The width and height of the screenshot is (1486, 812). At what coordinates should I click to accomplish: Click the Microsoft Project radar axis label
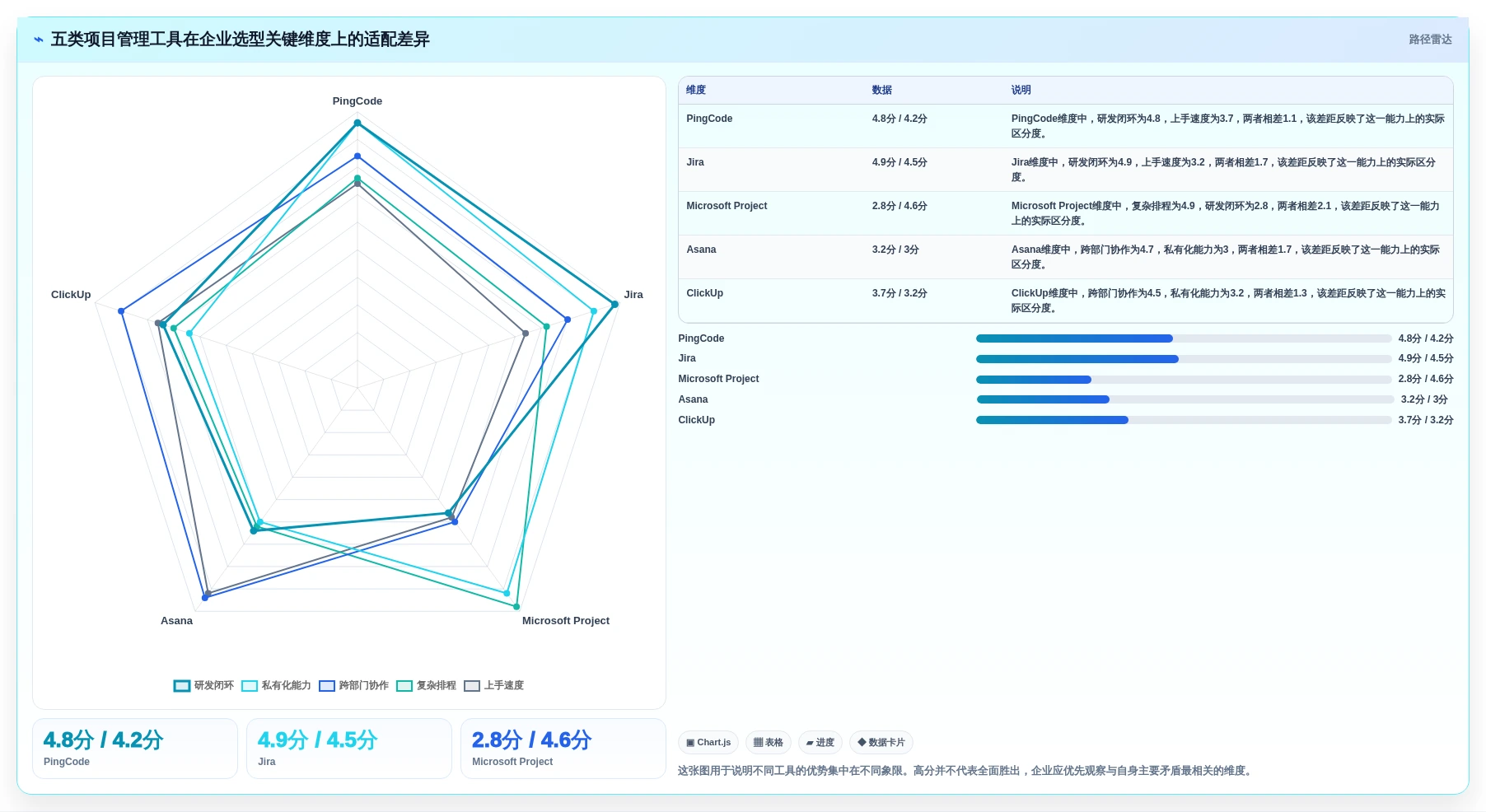click(566, 621)
